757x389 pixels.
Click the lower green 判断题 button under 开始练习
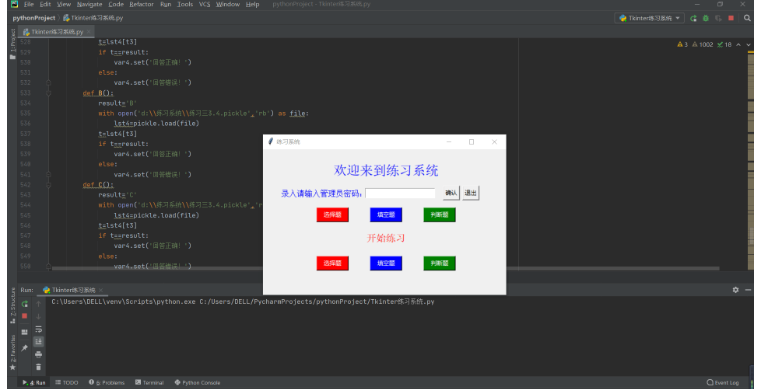(439, 263)
